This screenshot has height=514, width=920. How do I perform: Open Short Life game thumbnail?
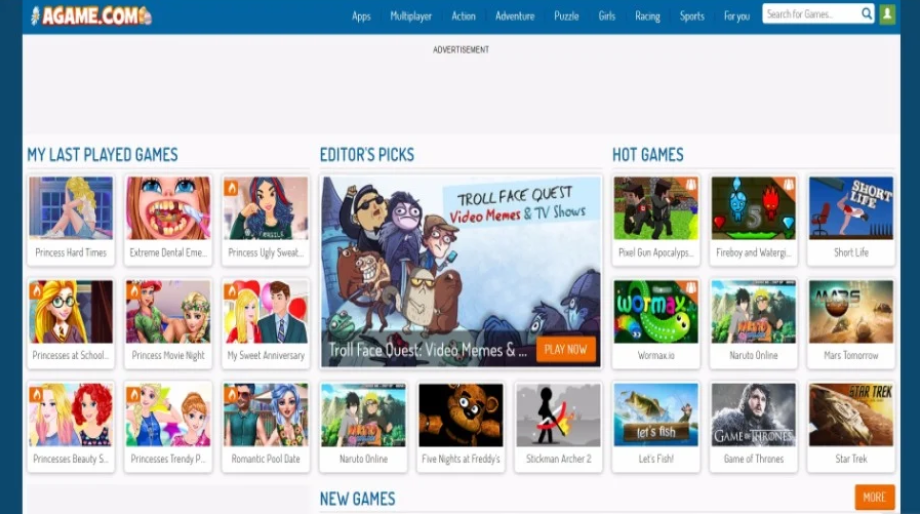851,208
